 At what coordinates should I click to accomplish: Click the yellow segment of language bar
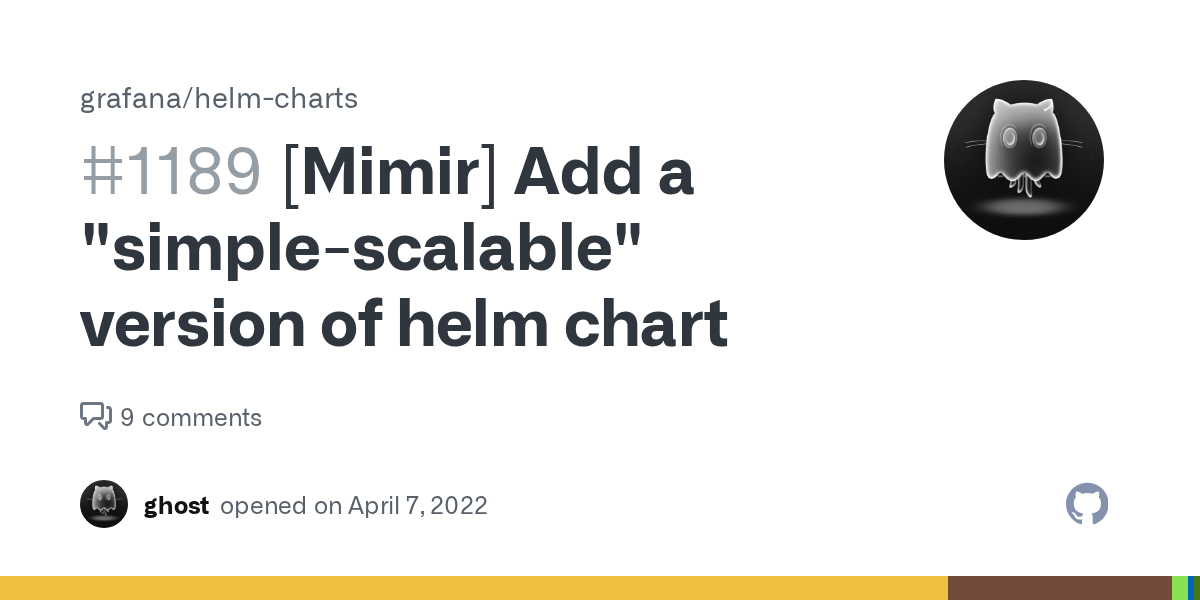pyautogui.click(x=474, y=588)
